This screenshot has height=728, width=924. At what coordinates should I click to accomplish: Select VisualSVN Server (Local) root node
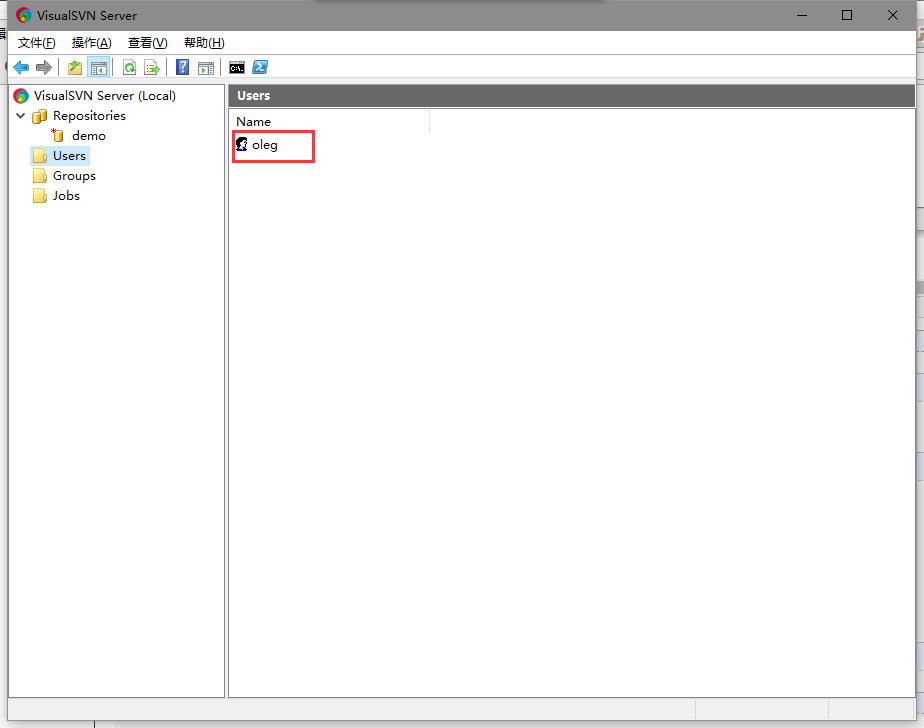point(105,95)
